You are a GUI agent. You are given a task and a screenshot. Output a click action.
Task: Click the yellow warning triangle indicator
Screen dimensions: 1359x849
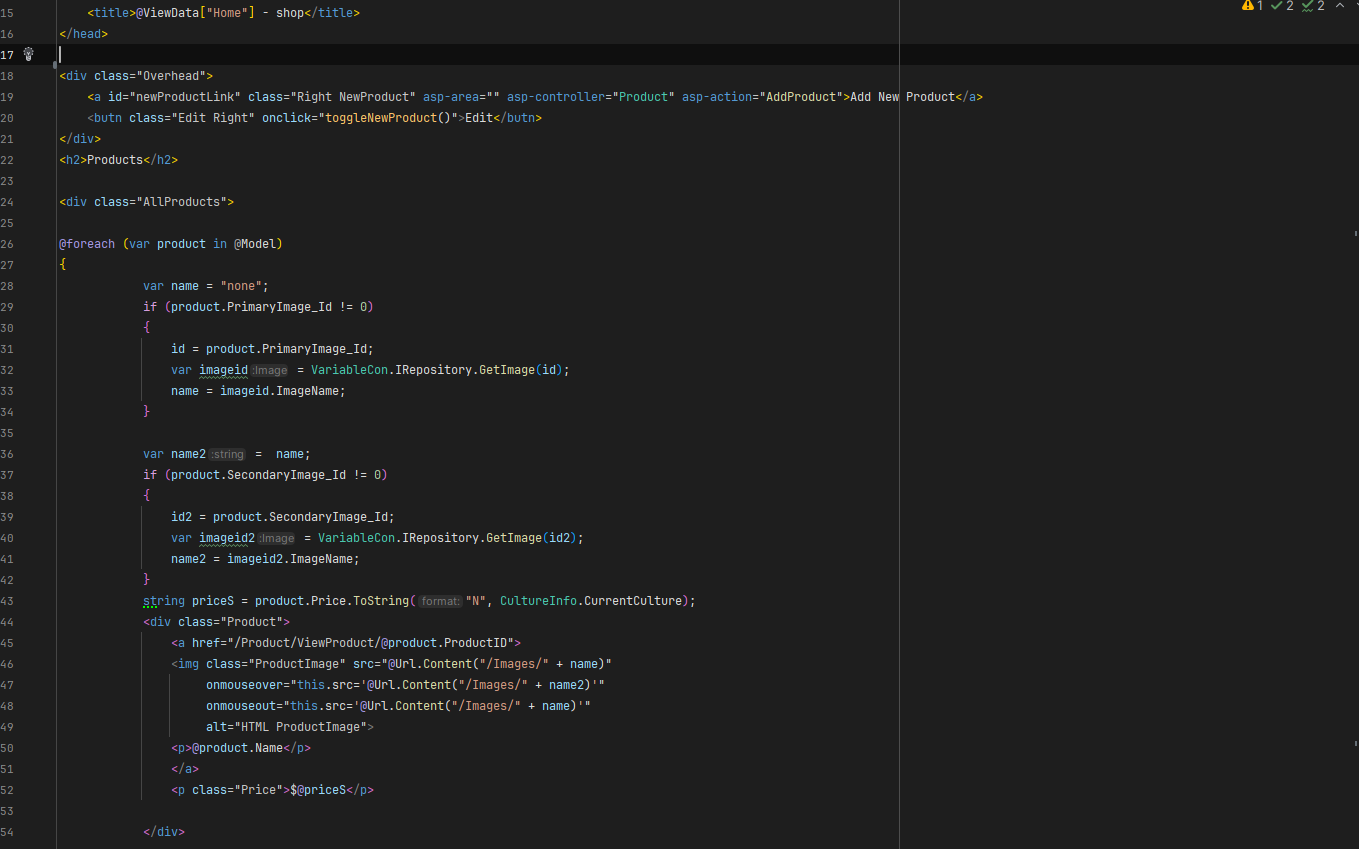(x=1248, y=6)
